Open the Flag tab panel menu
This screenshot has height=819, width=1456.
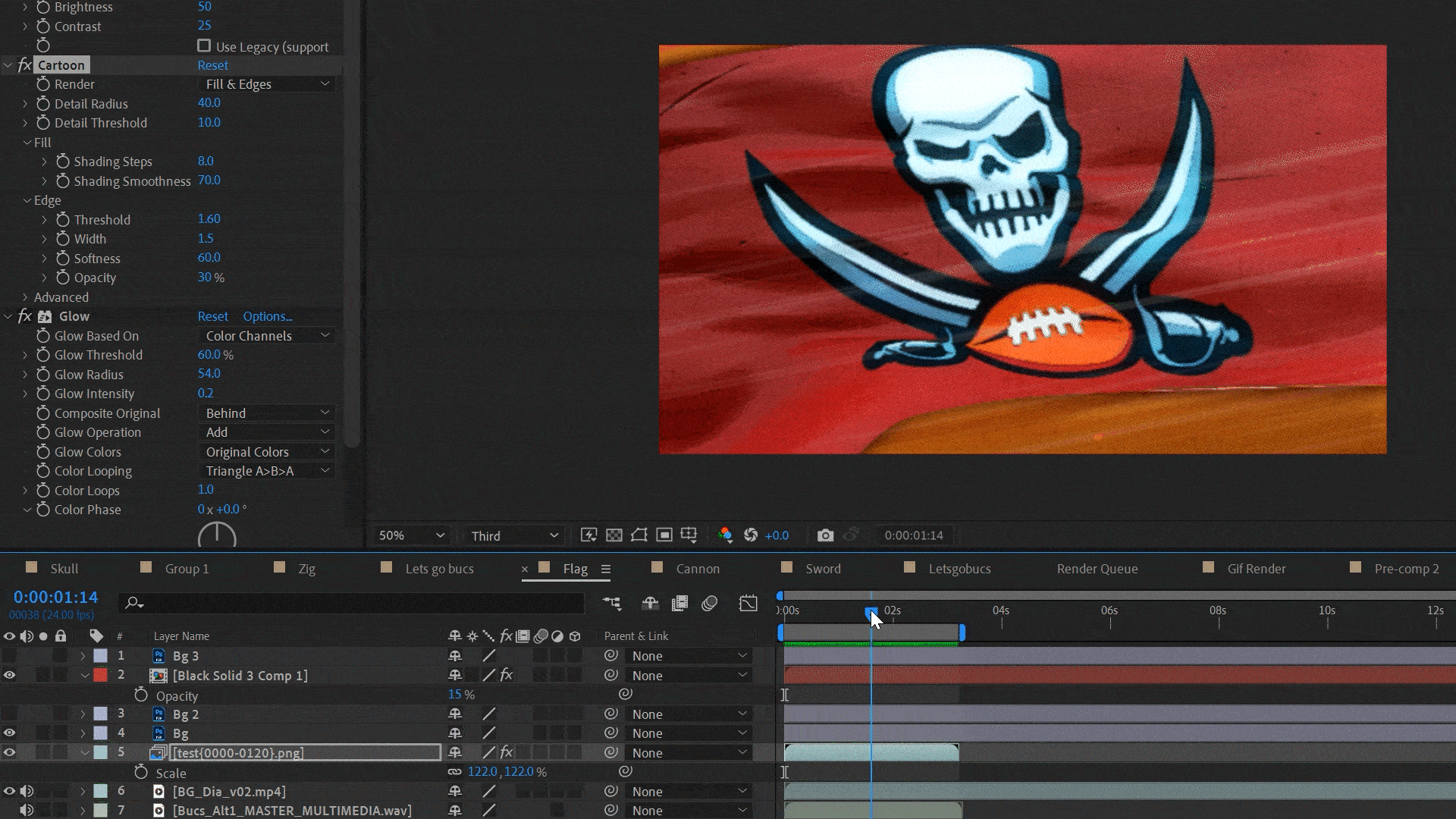click(605, 569)
